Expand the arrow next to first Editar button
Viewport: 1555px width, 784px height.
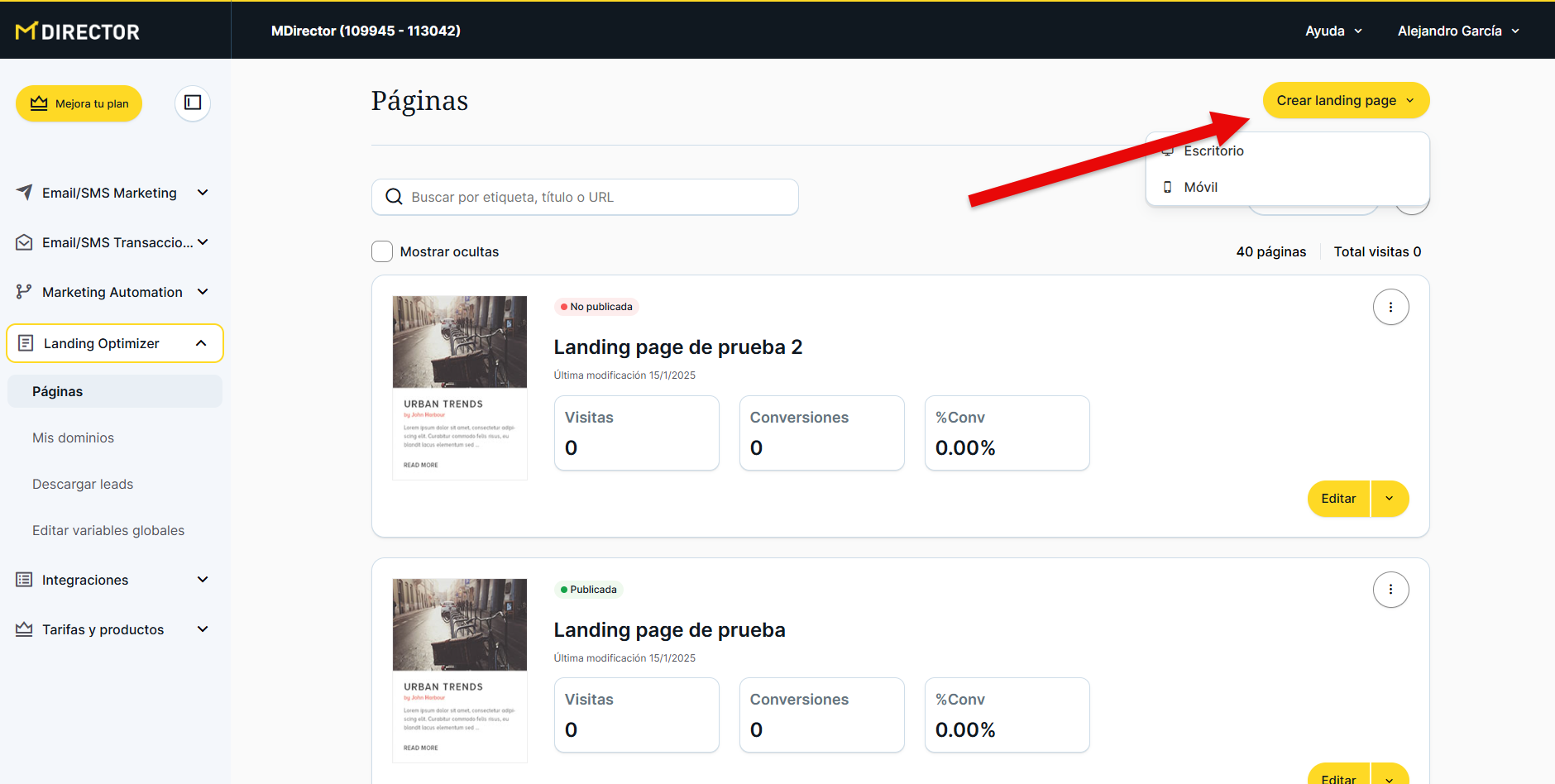1390,499
